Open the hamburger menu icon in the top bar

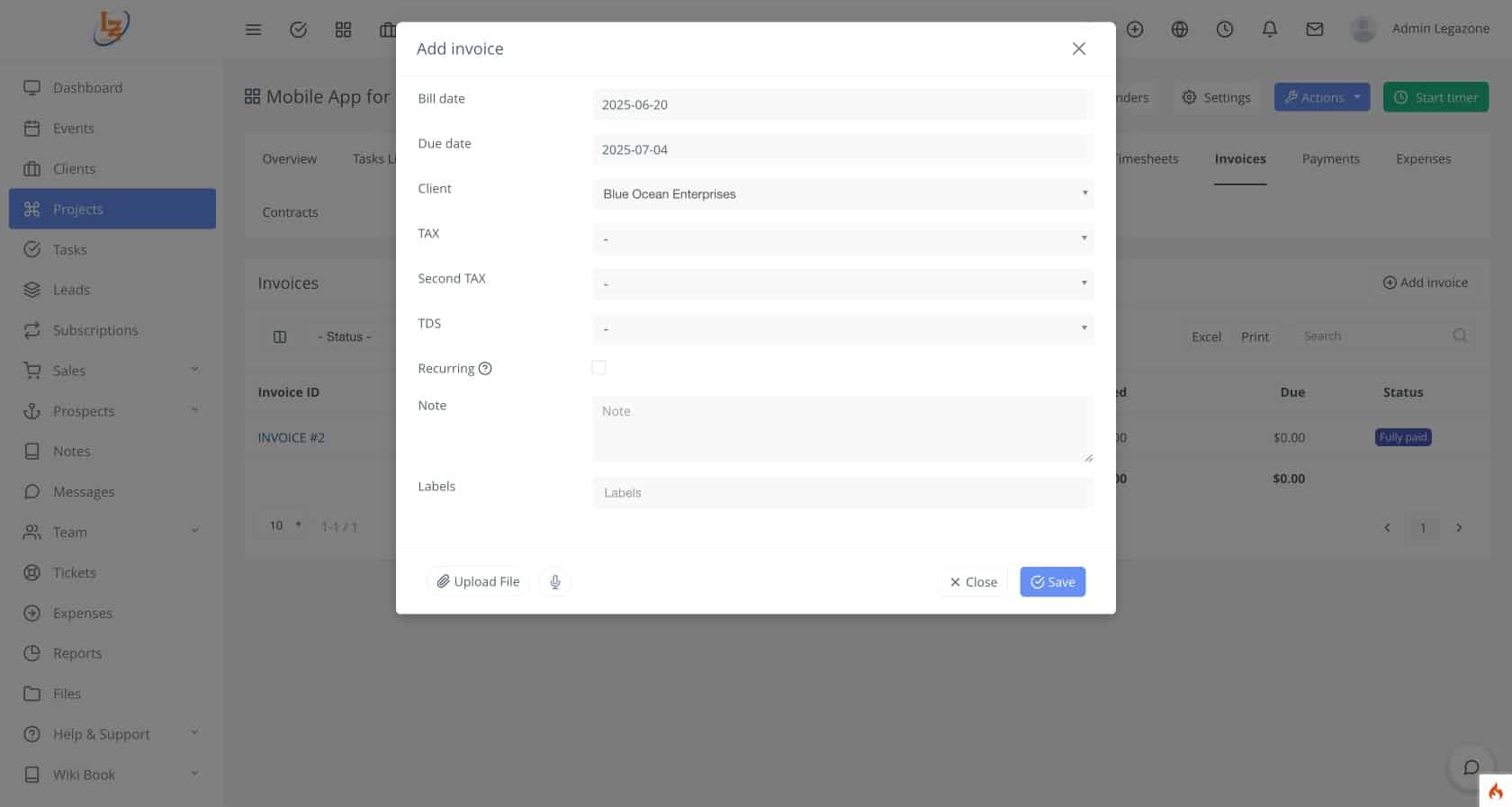coord(254,30)
